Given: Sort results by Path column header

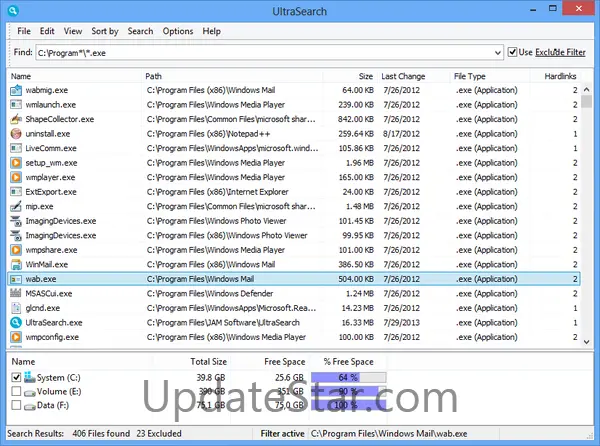Looking at the screenshot, I should (x=232, y=76).
